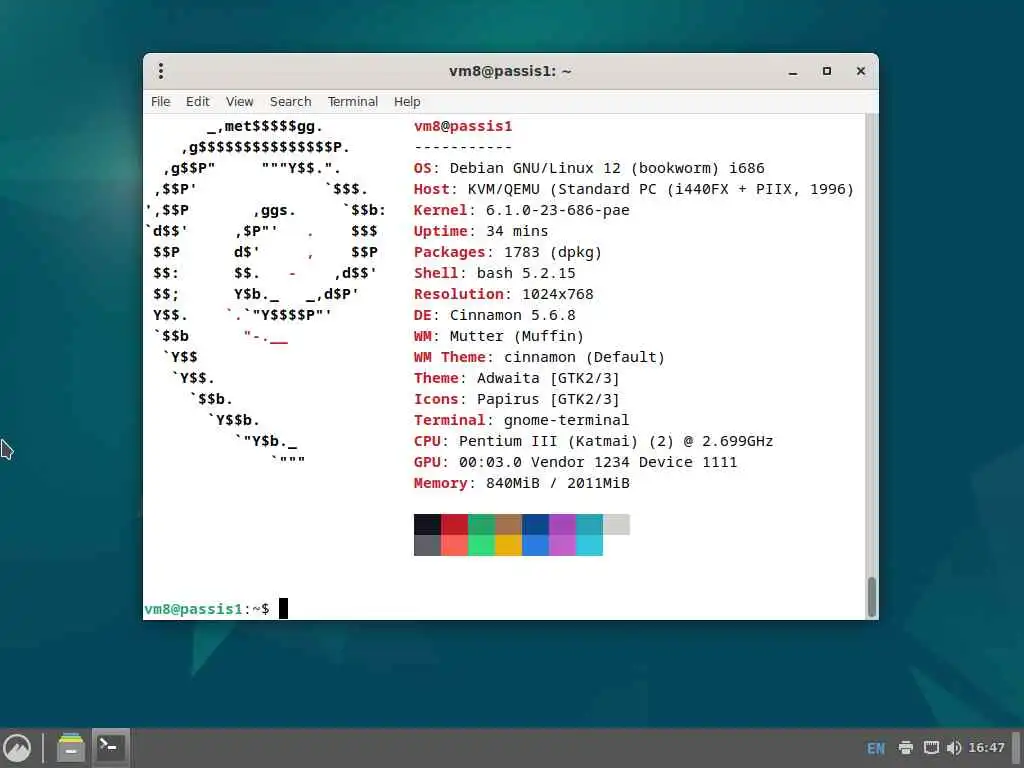Open the Search menu
1024x768 pixels.
click(291, 102)
